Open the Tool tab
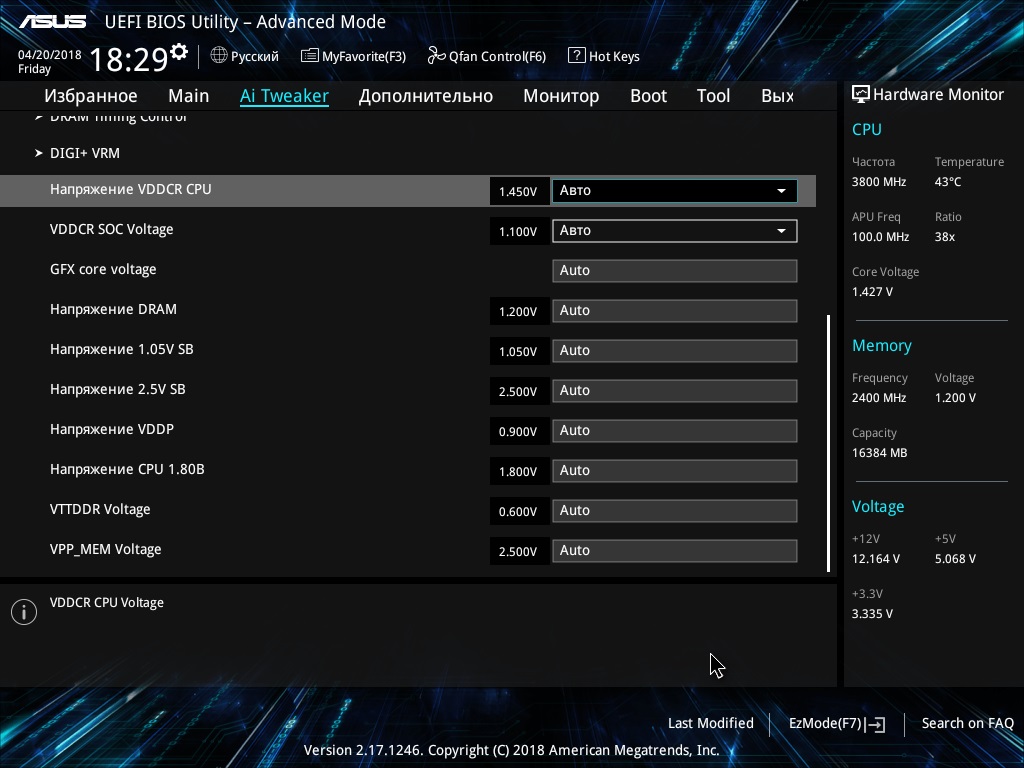Screen dimensions: 1024x768 point(713,95)
